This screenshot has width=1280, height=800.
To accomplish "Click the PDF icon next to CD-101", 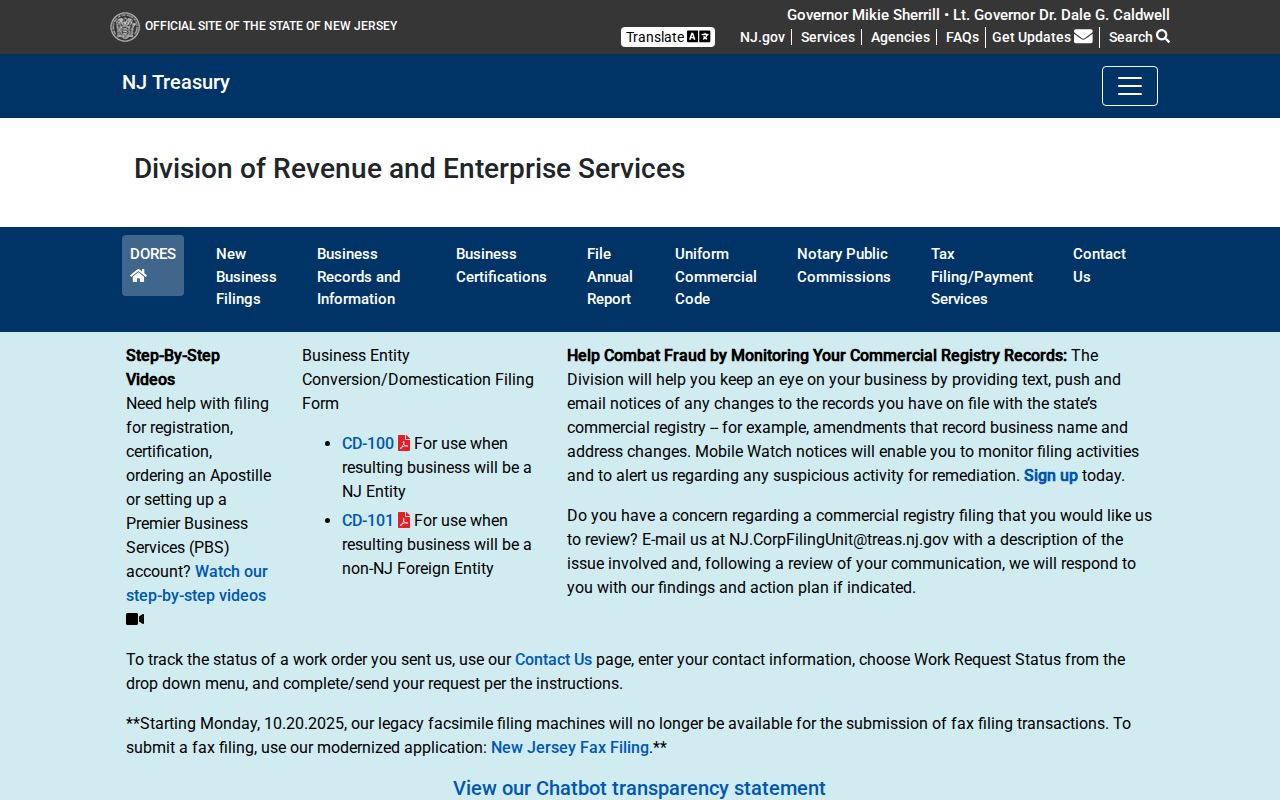I will point(404,520).
